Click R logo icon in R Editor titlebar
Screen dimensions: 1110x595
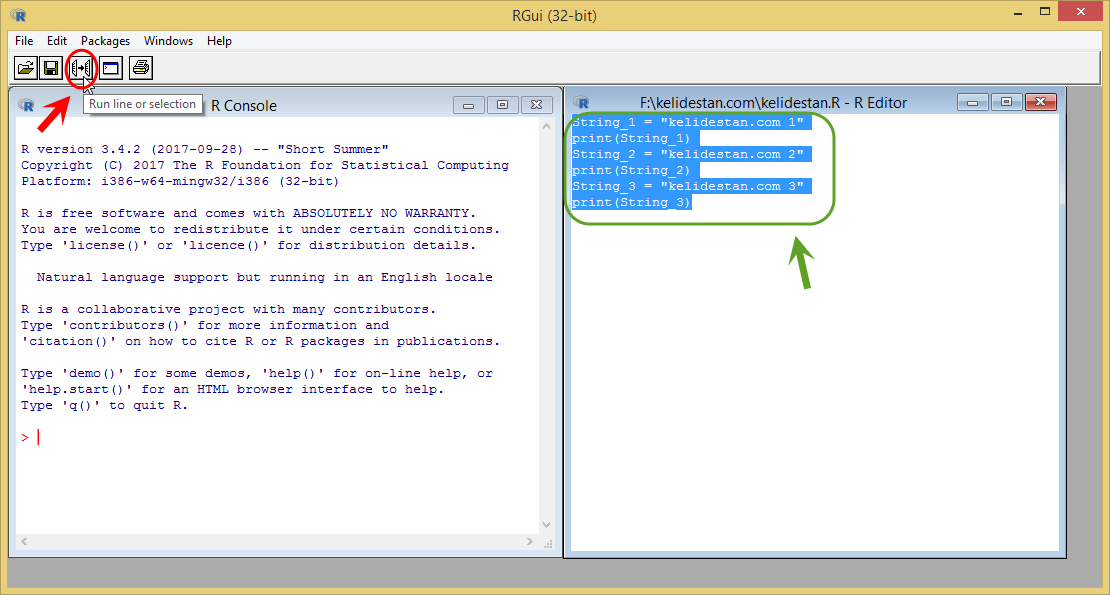tap(581, 103)
